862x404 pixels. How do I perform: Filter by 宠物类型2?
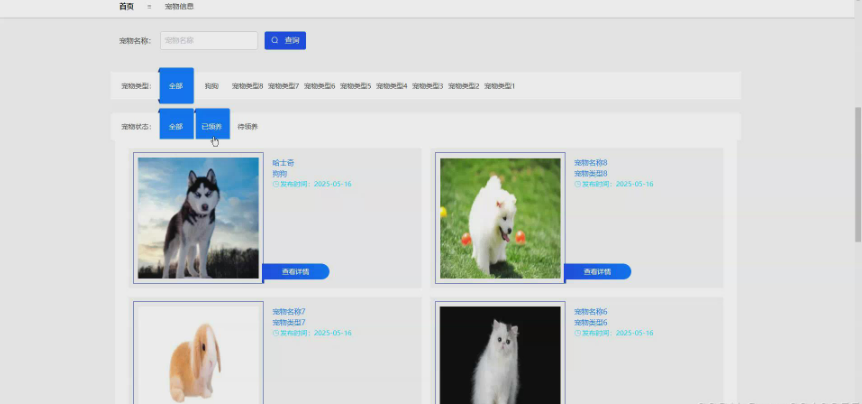[x=463, y=86]
